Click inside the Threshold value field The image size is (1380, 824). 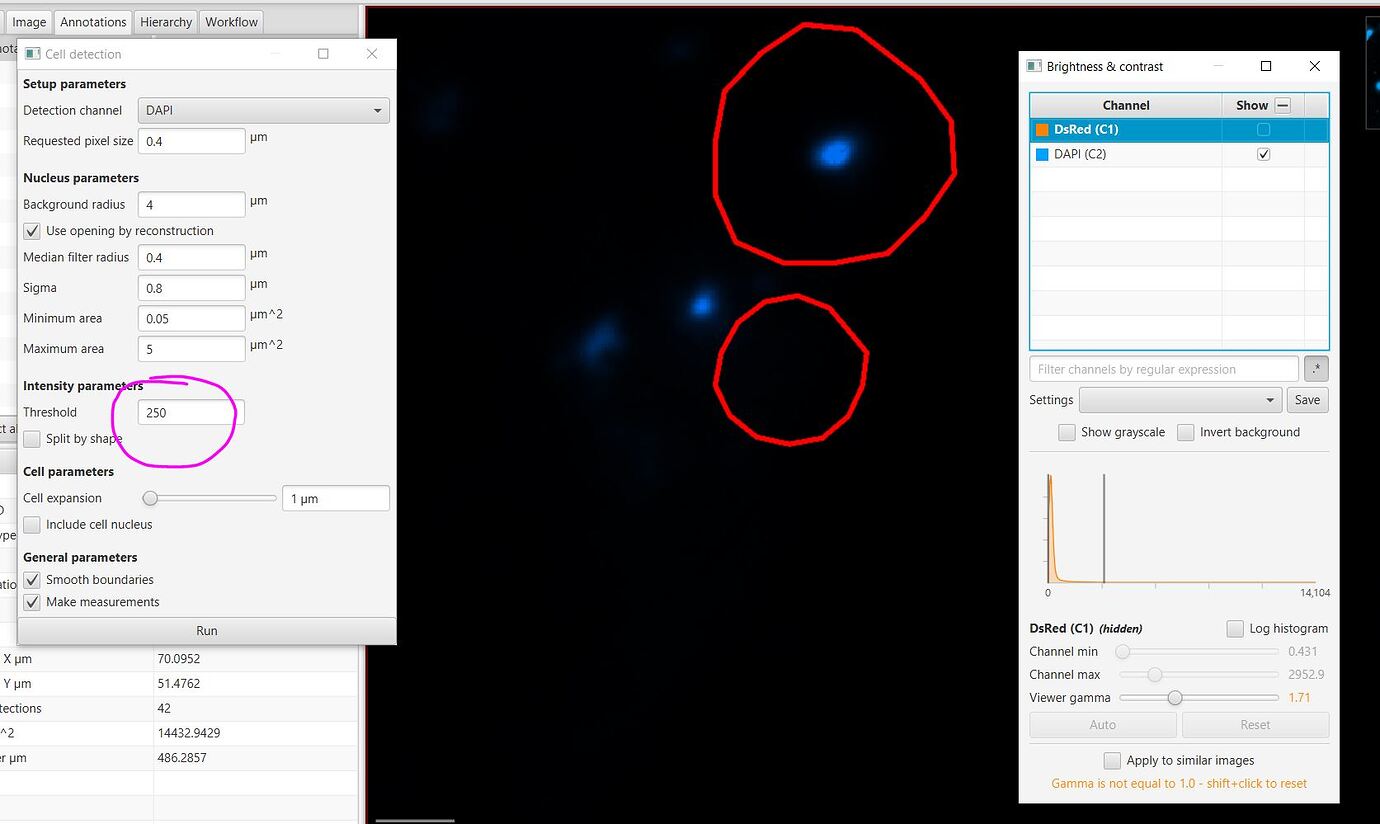[x=190, y=411]
